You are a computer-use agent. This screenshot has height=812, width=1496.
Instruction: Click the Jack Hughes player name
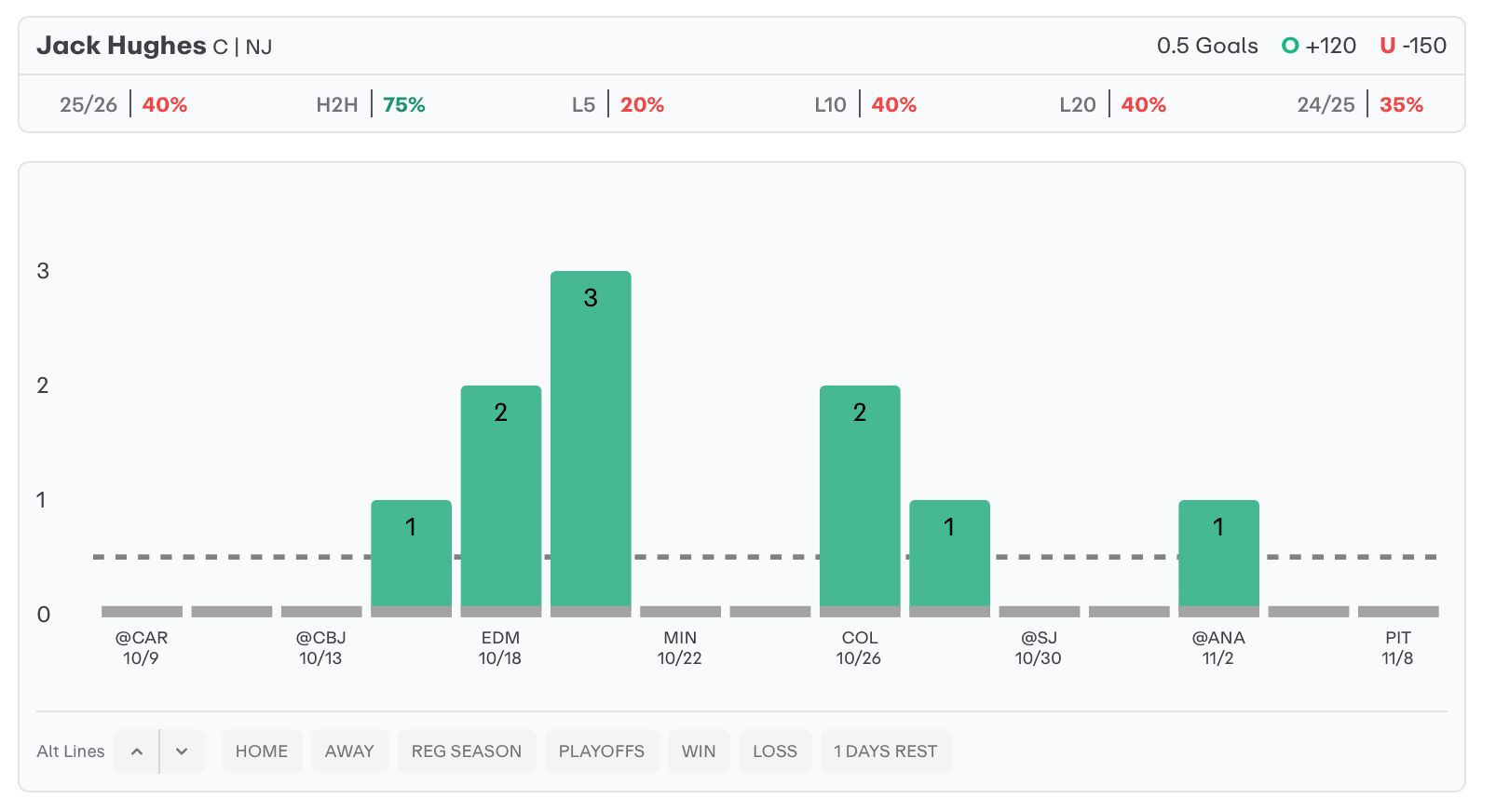[121, 46]
